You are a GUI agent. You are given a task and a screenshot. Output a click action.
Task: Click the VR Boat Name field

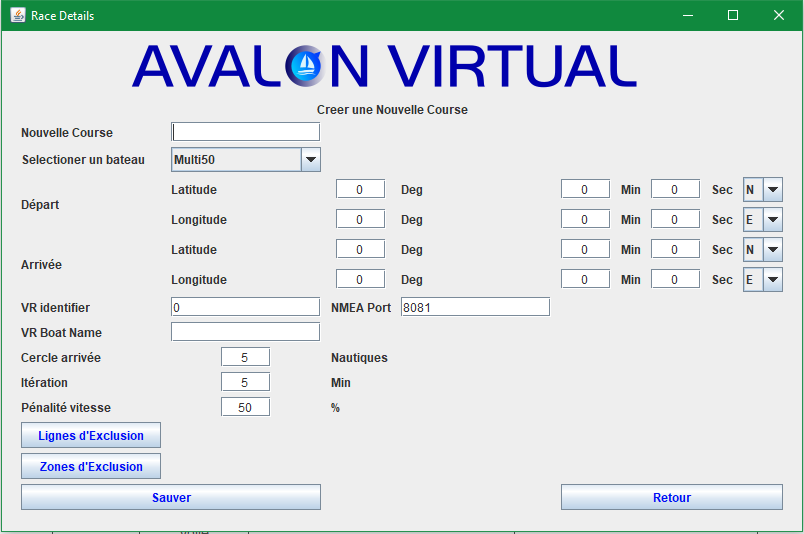pos(245,332)
